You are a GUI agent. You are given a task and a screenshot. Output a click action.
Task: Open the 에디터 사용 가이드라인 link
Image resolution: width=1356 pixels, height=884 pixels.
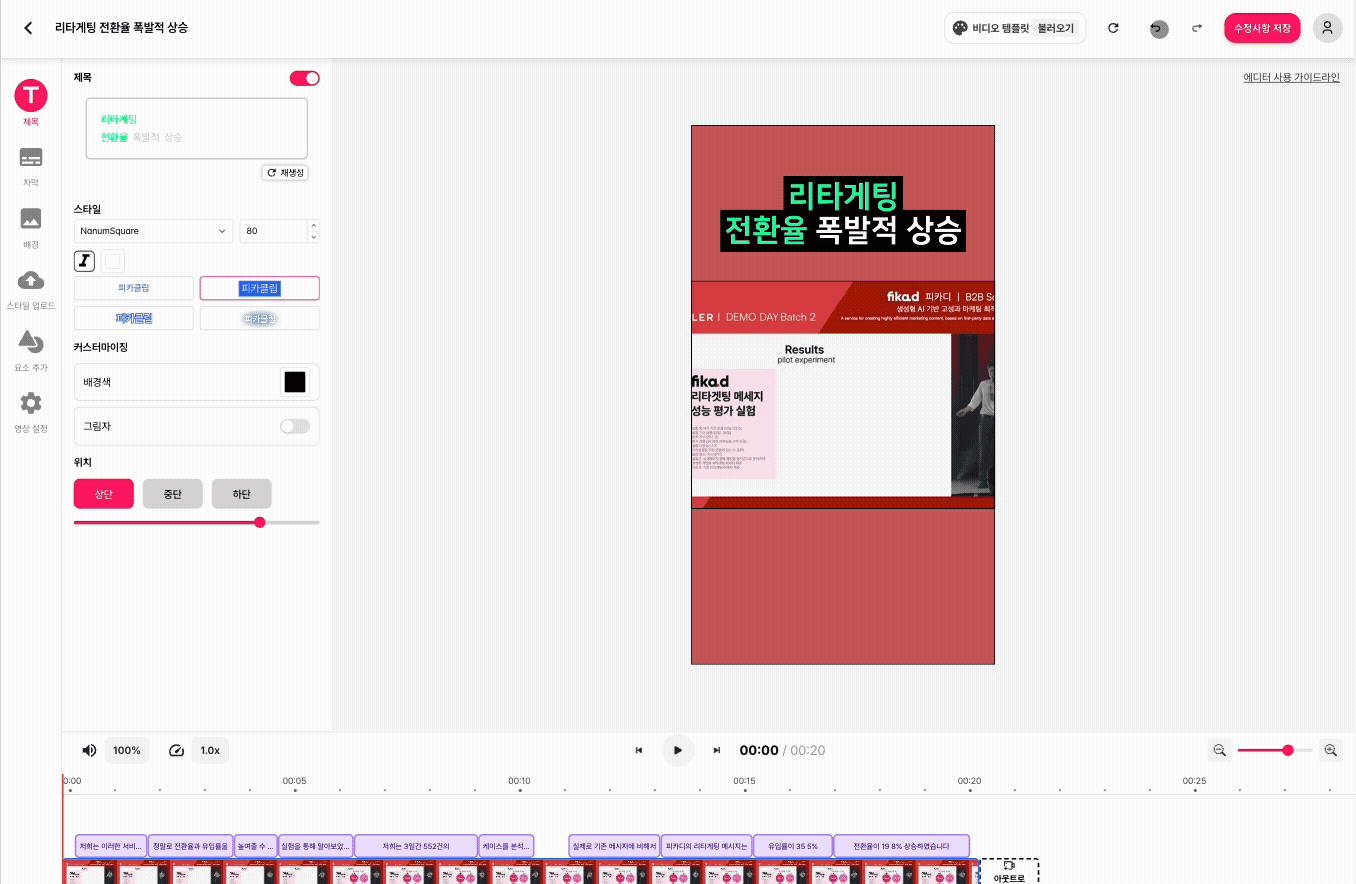point(1291,77)
